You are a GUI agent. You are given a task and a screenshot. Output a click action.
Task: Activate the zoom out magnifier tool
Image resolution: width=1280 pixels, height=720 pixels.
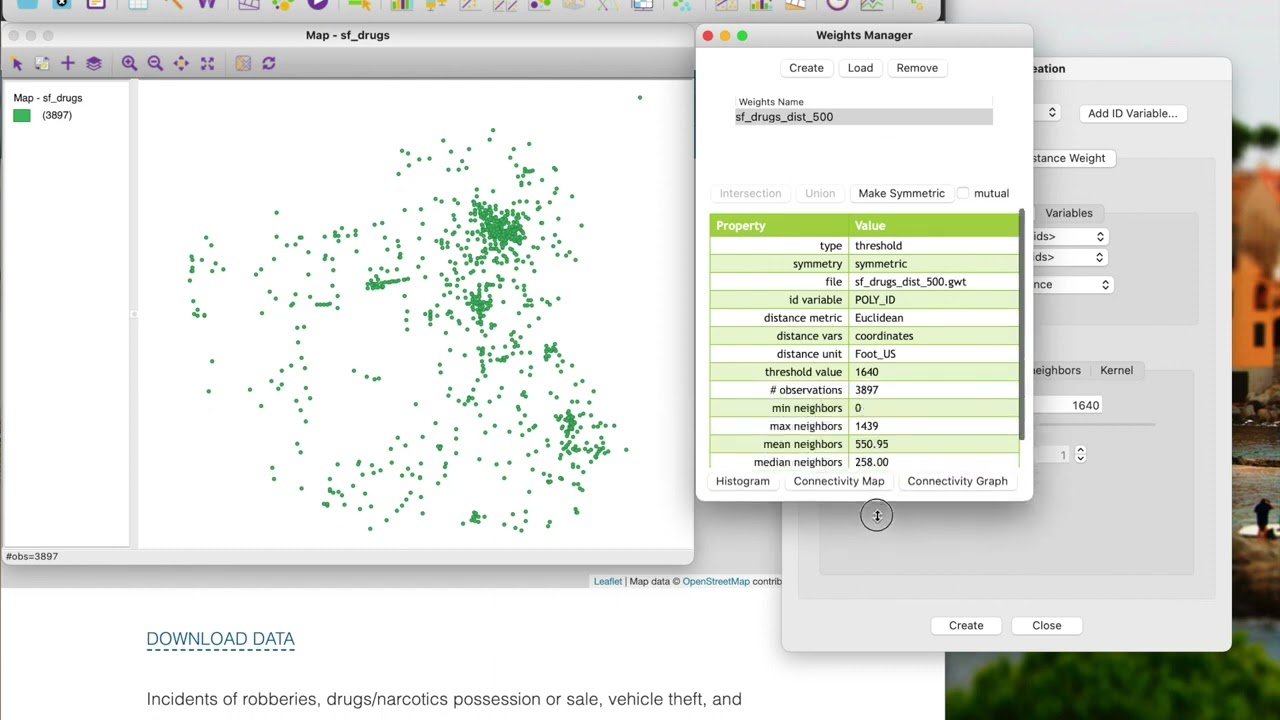click(x=155, y=63)
